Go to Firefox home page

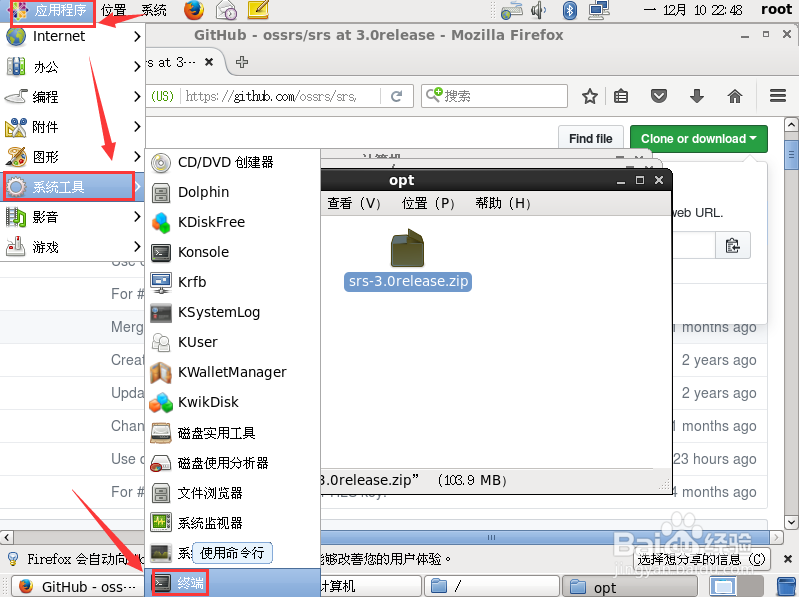[x=735, y=96]
